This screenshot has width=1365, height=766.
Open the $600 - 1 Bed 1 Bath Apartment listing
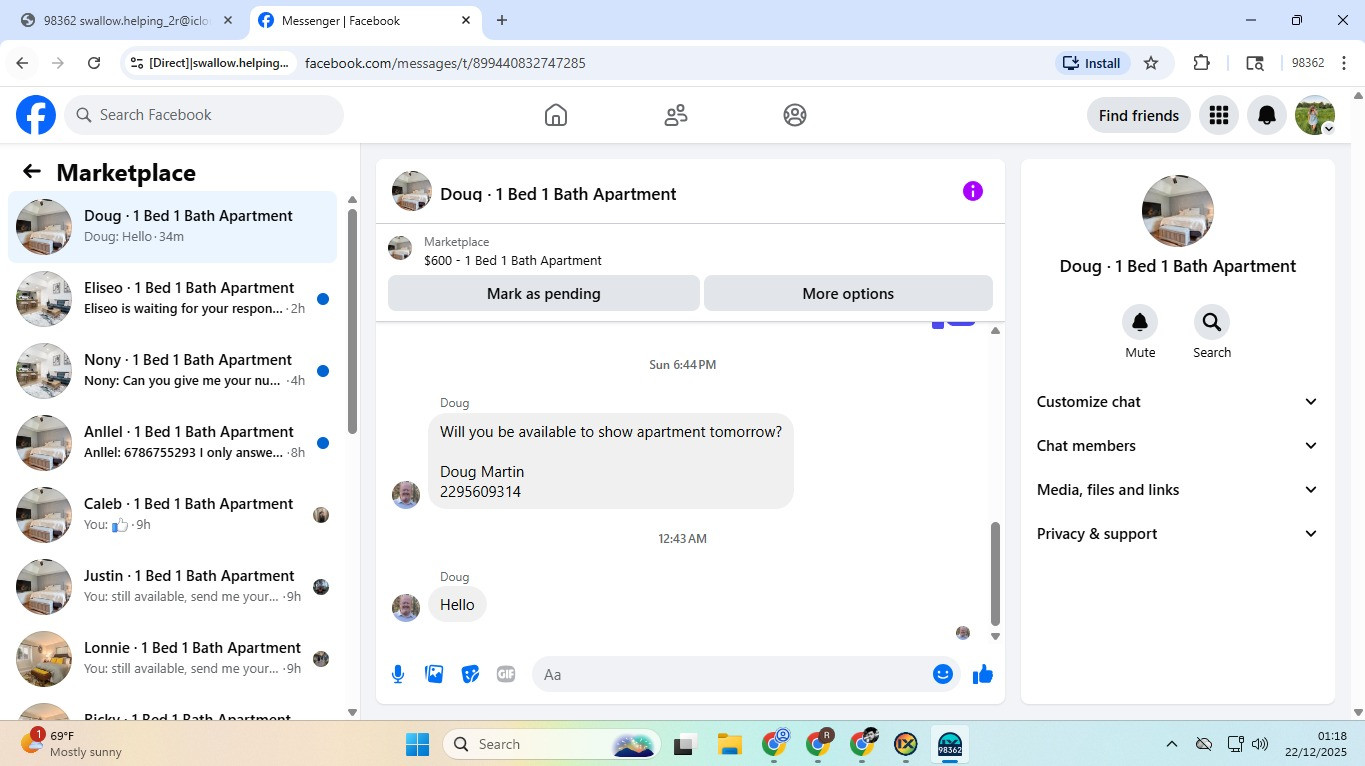point(513,261)
